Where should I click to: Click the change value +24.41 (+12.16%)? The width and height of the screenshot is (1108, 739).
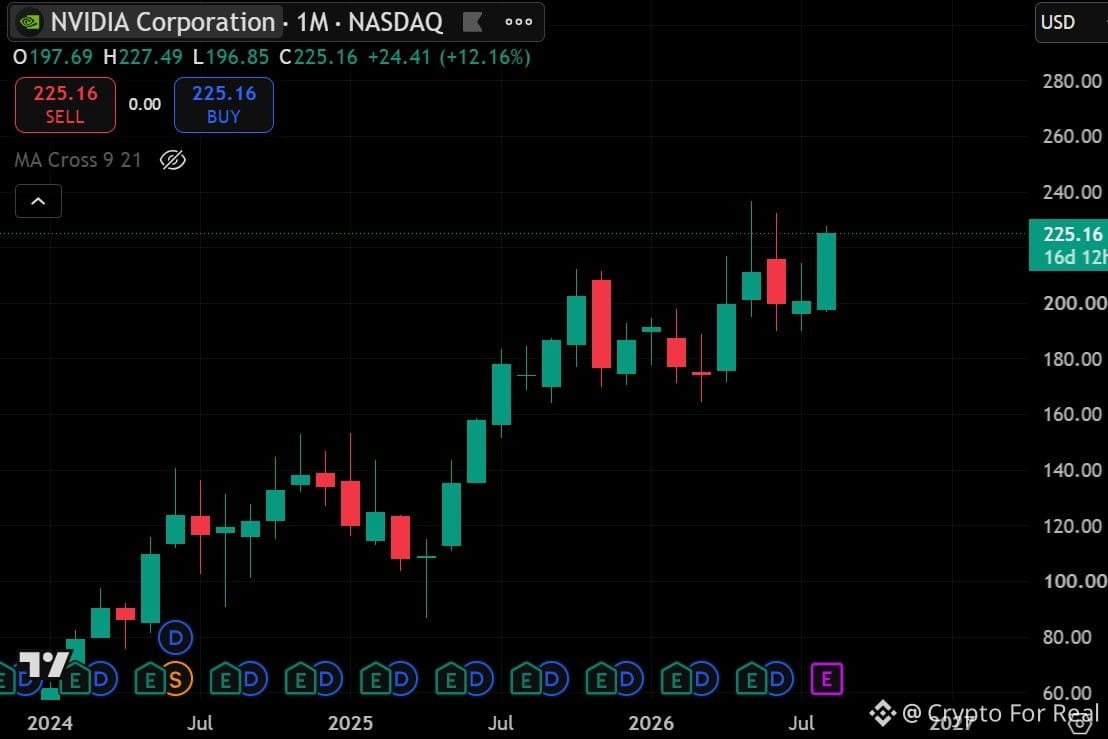pos(449,57)
